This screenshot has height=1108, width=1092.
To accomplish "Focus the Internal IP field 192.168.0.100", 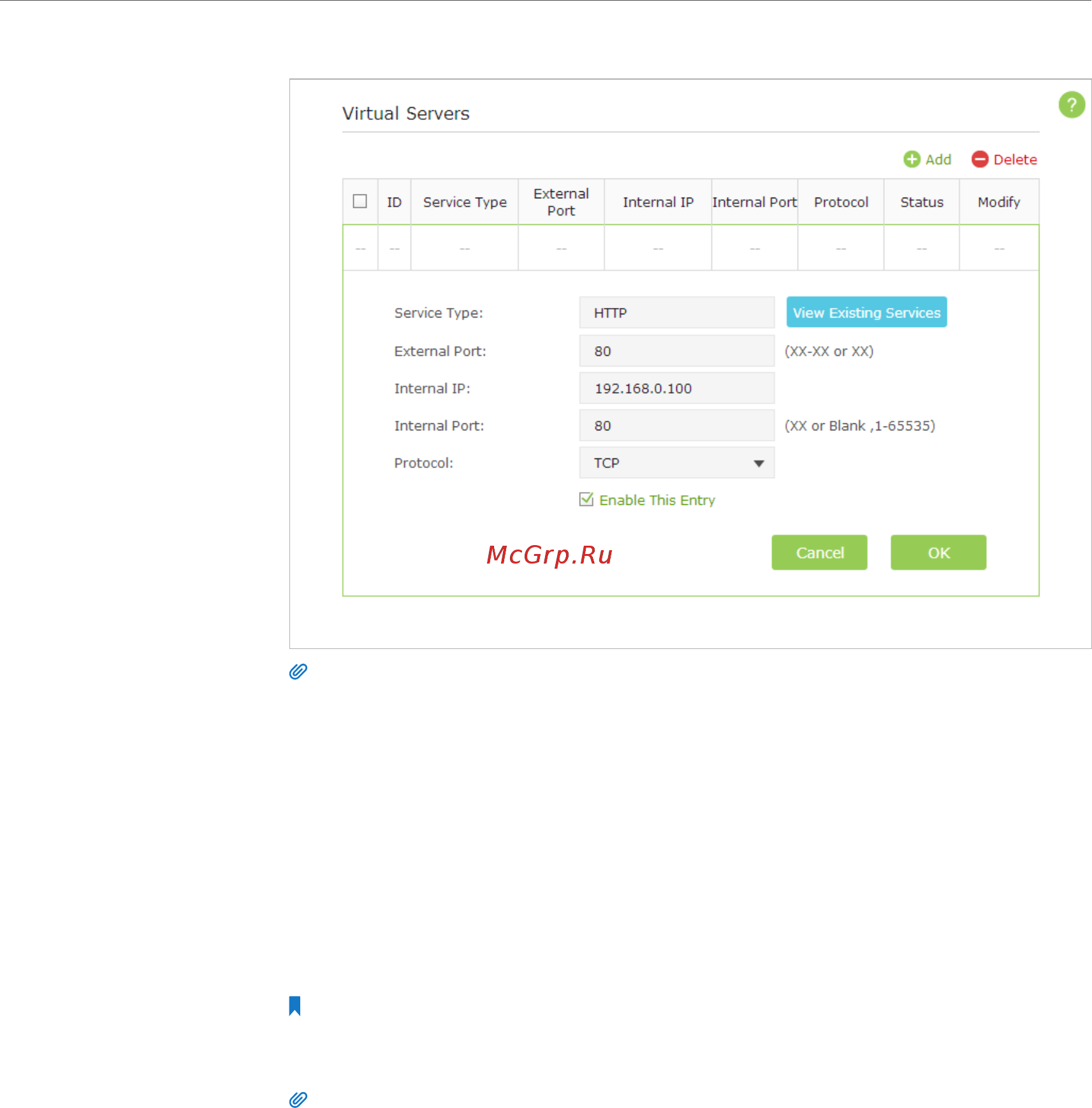I will click(x=676, y=388).
